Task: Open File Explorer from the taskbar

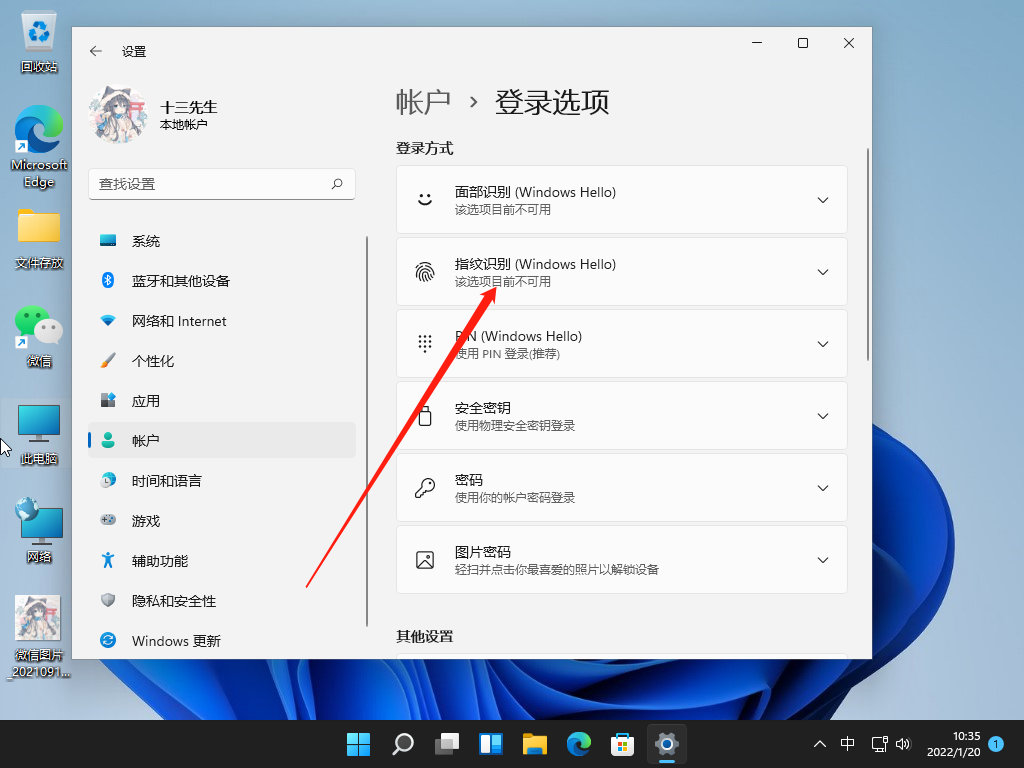Action: 535,744
